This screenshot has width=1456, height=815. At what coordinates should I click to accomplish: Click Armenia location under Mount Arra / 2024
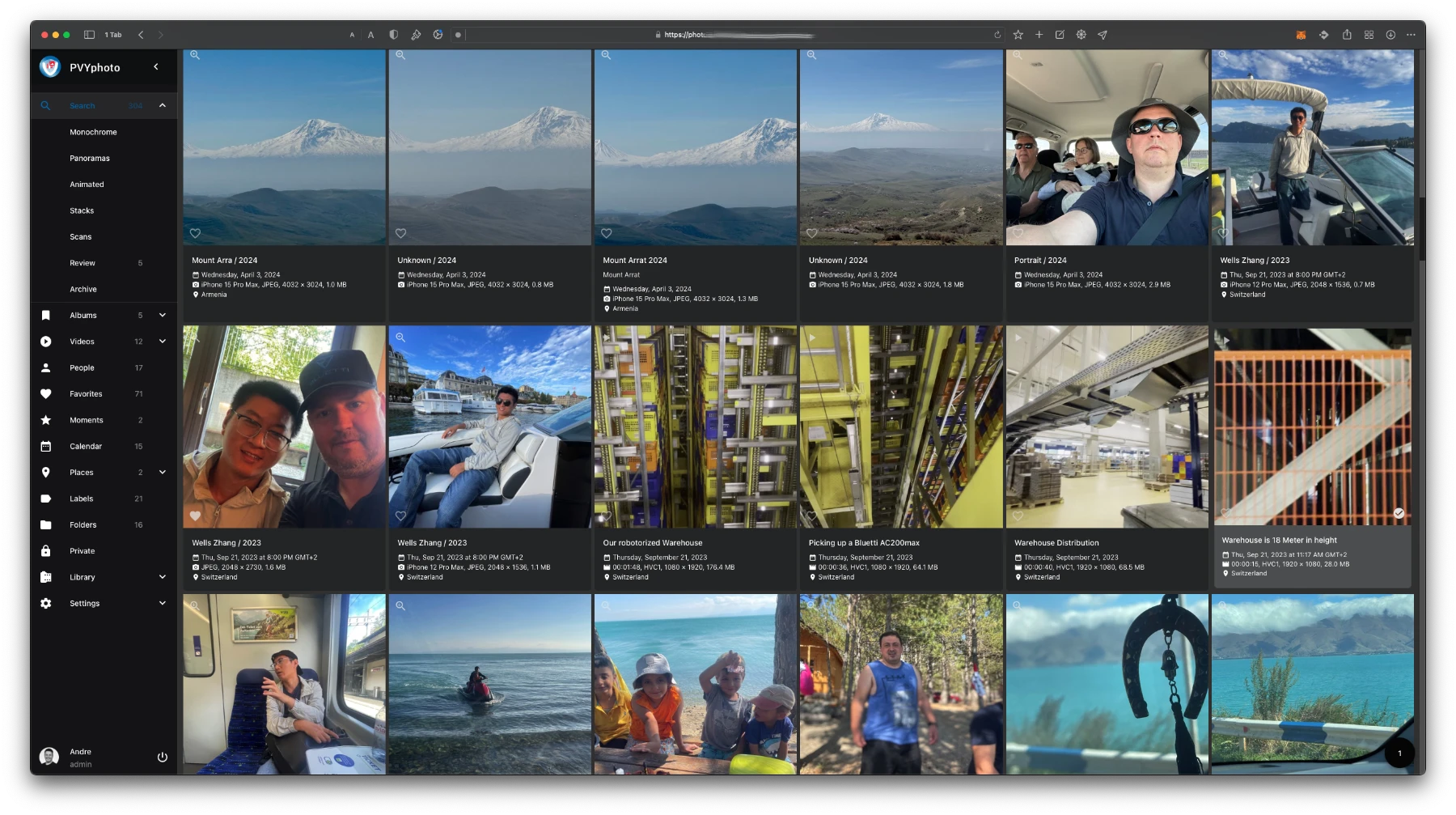click(x=214, y=295)
